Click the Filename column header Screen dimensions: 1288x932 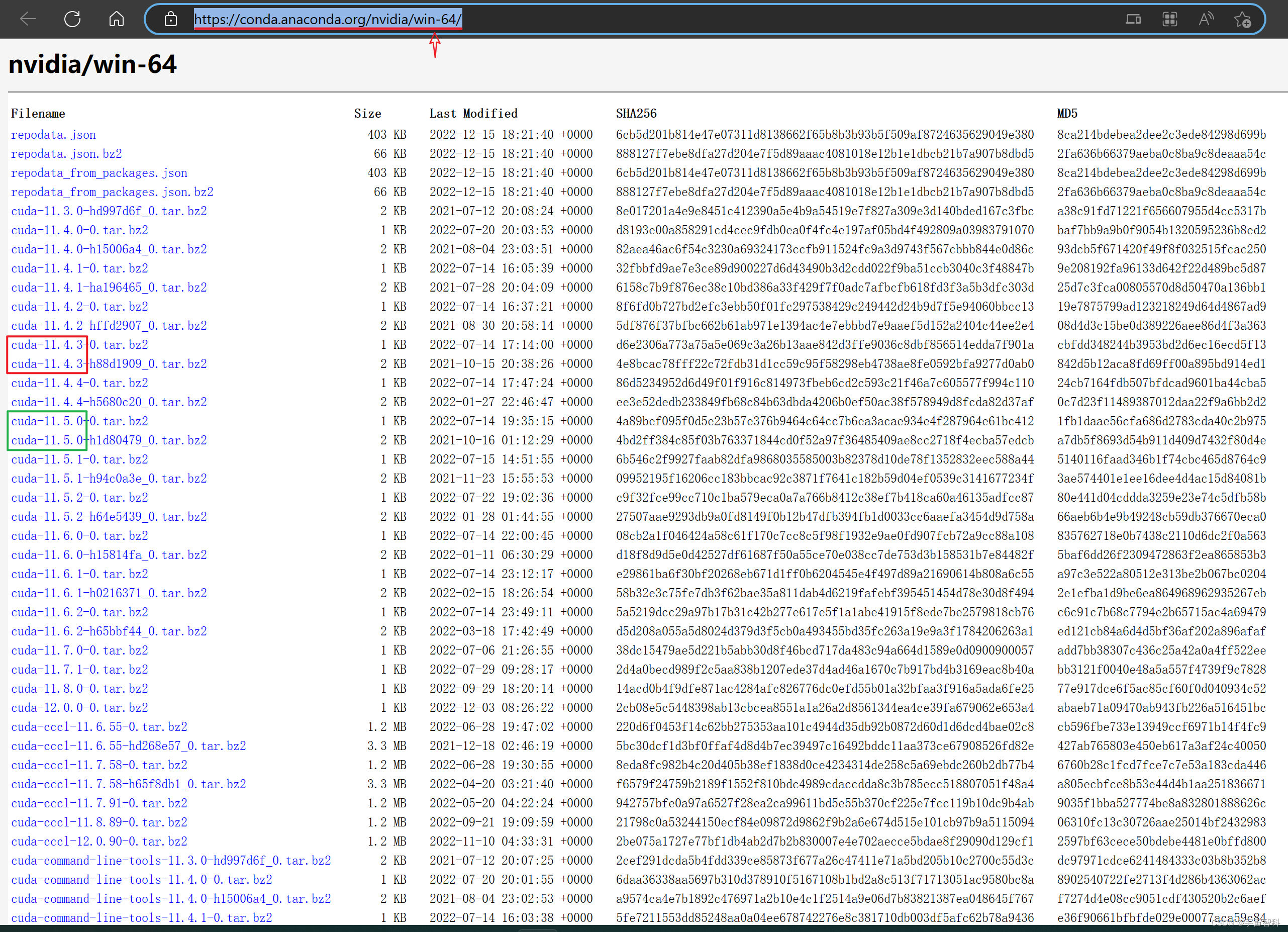tap(38, 114)
